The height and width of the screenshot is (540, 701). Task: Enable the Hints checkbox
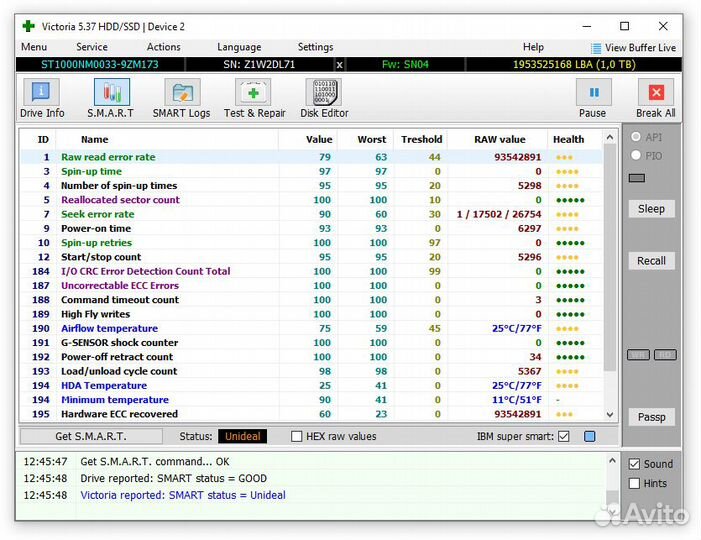(x=634, y=484)
